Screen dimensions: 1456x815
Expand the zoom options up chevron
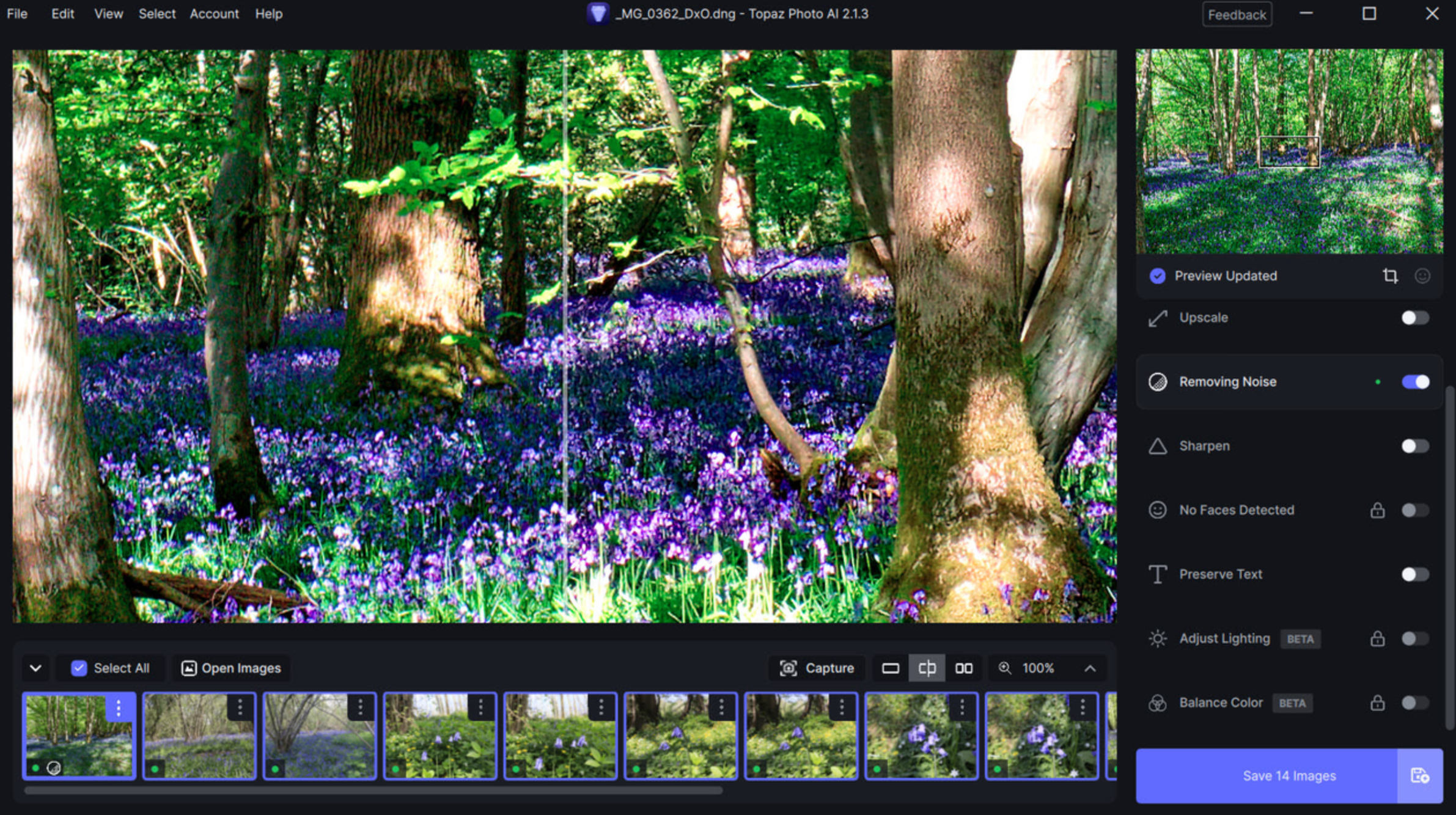point(1090,668)
